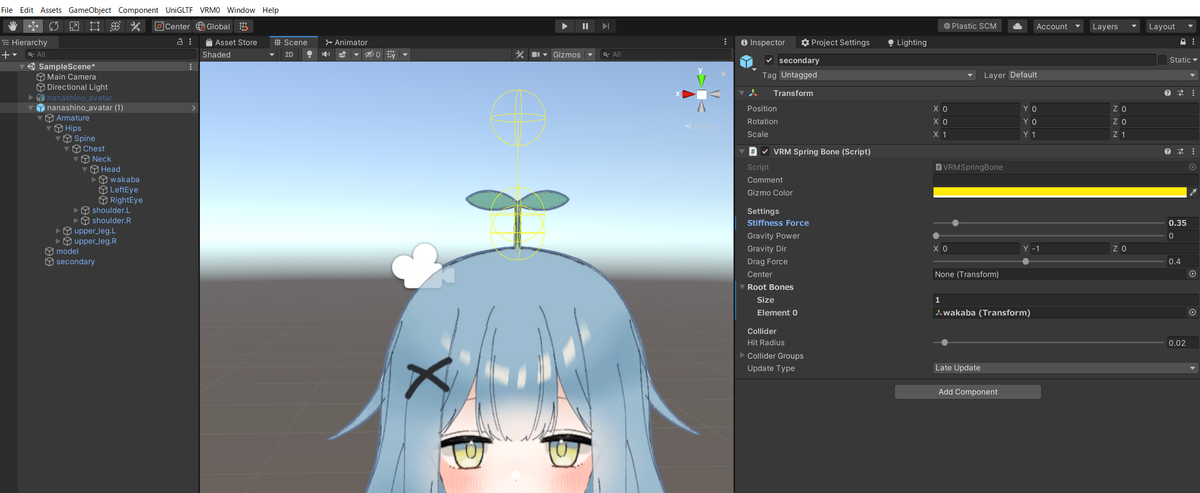Toggle the secondary object active checkbox
This screenshot has height=493, width=1200.
pyautogui.click(x=769, y=60)
